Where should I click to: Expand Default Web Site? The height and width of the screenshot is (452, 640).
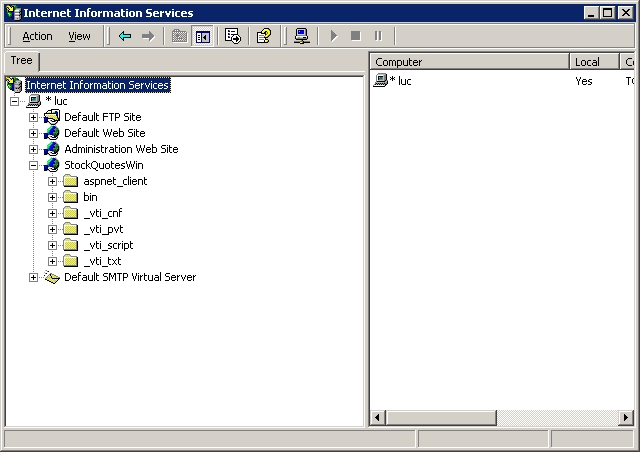pyautogui.click(x=33, y=133)
